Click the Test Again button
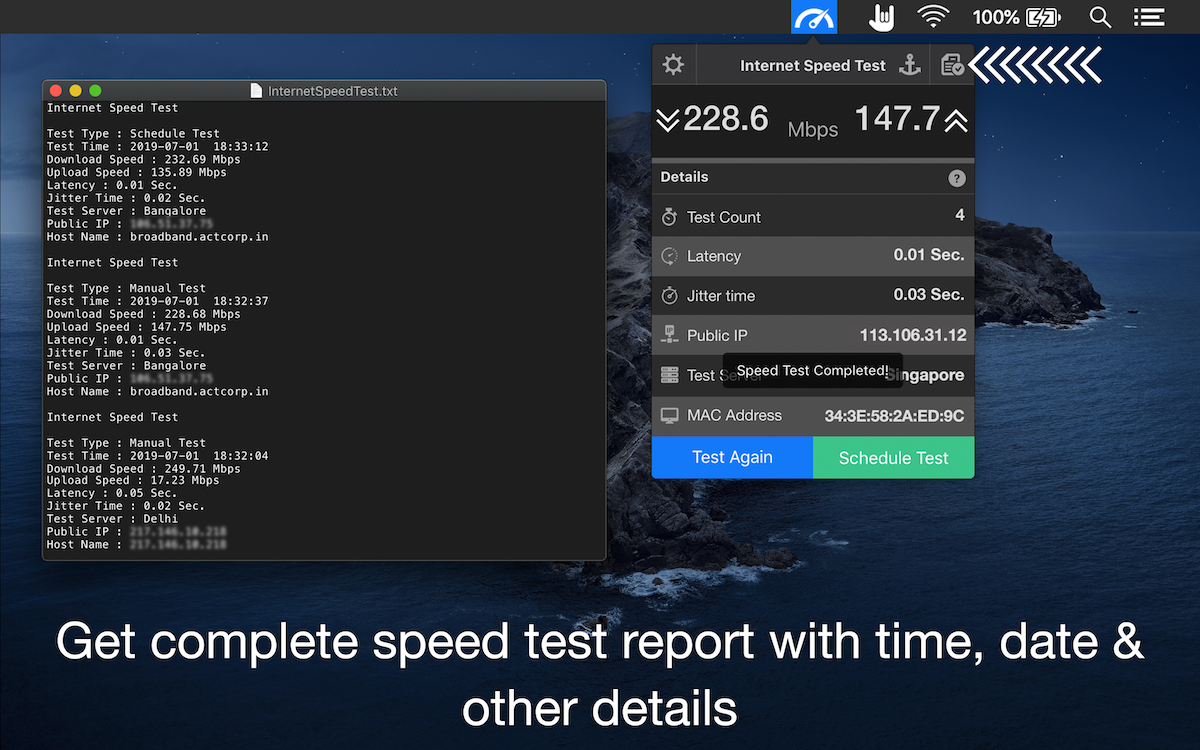 click(732, 457)
